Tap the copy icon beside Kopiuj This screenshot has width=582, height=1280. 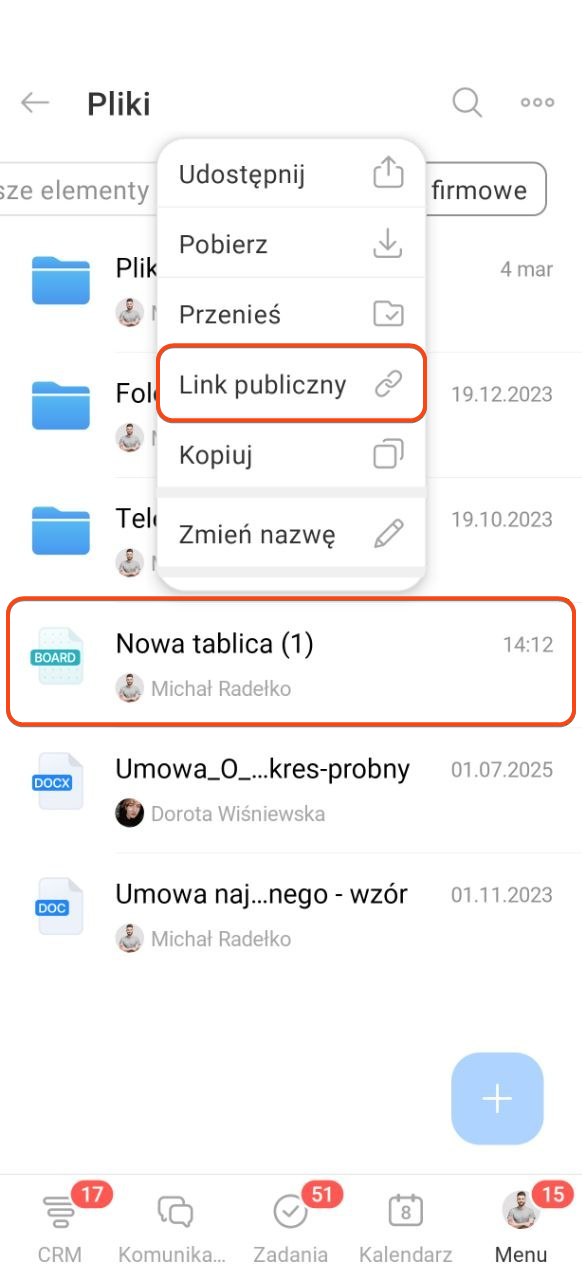pyautogui.click(x=388, y=455)
